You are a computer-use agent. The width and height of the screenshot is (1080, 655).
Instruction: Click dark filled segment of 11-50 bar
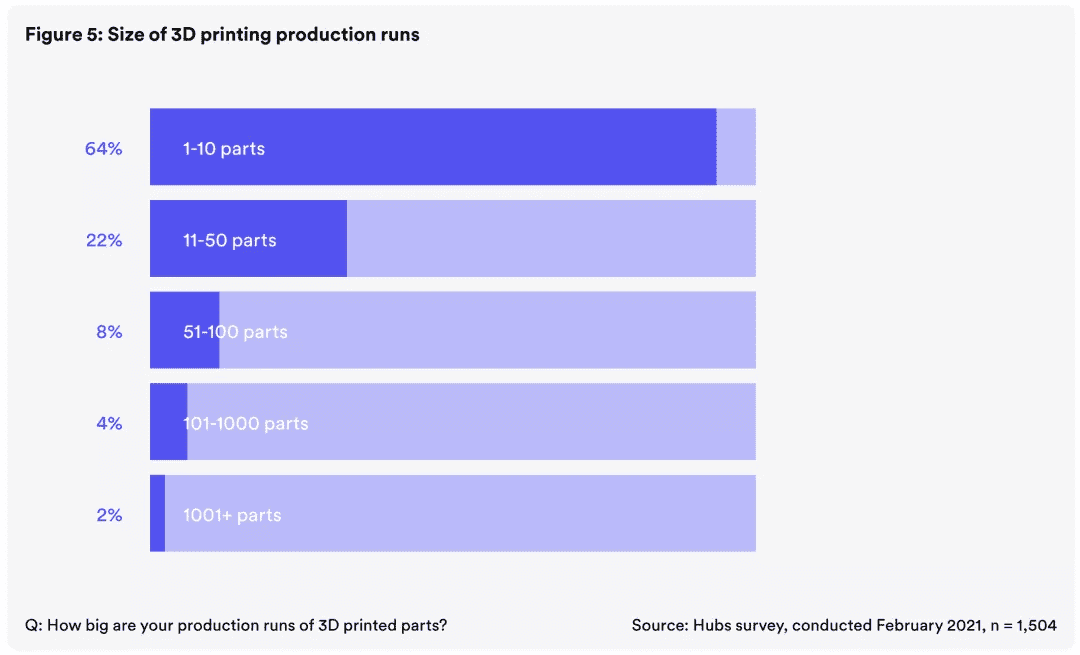click(249, 238)
